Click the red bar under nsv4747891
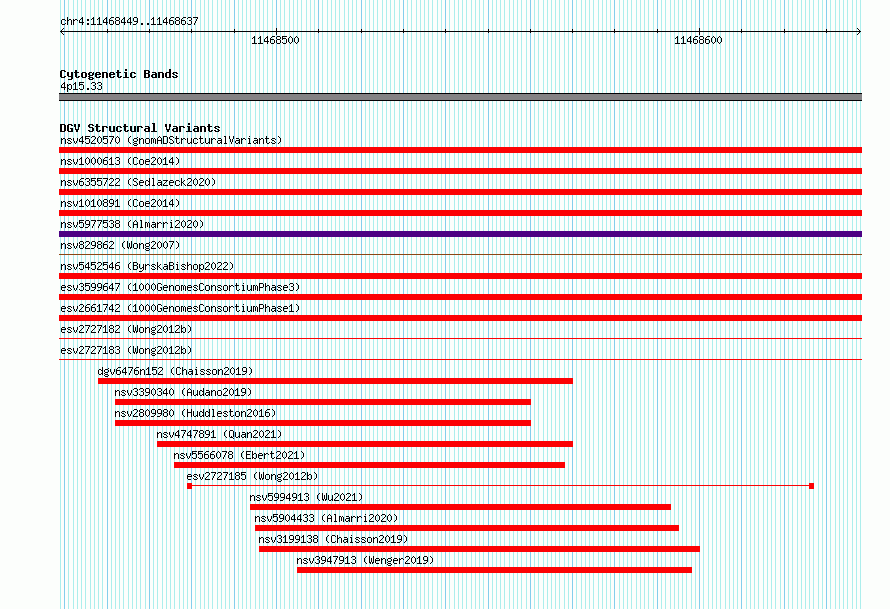Image resolution: width=890 pixels, height=609 pixels. [x=365, y=444]
